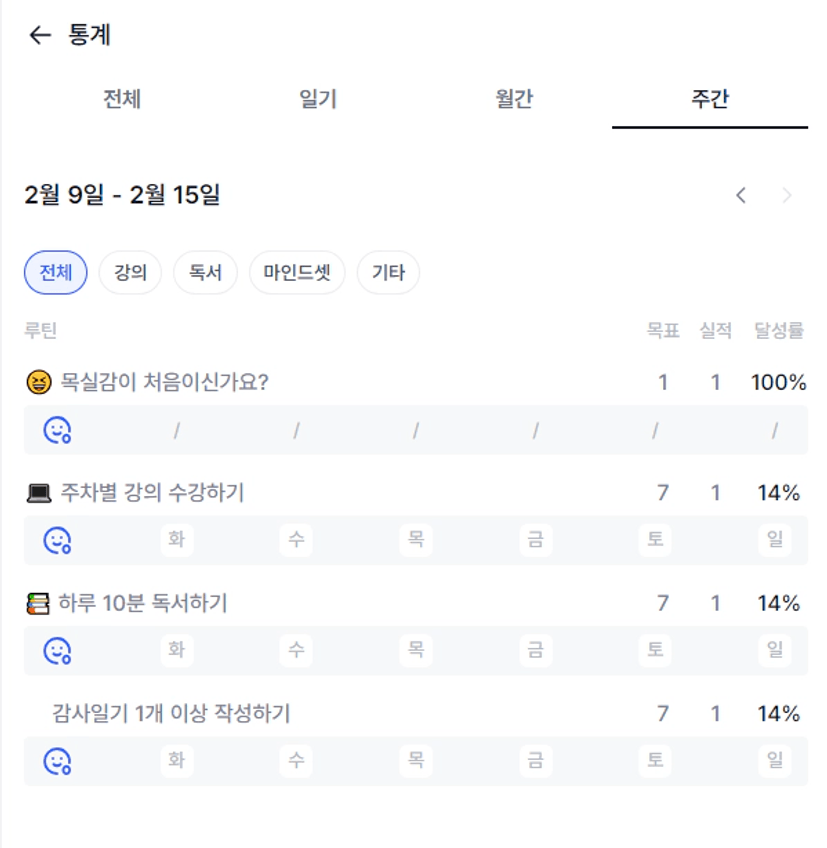The width and height of the screenshot is (827, 848).
Task: Click 화 day cell under 주차별 강의 수강하기
Action: point(177,541)
